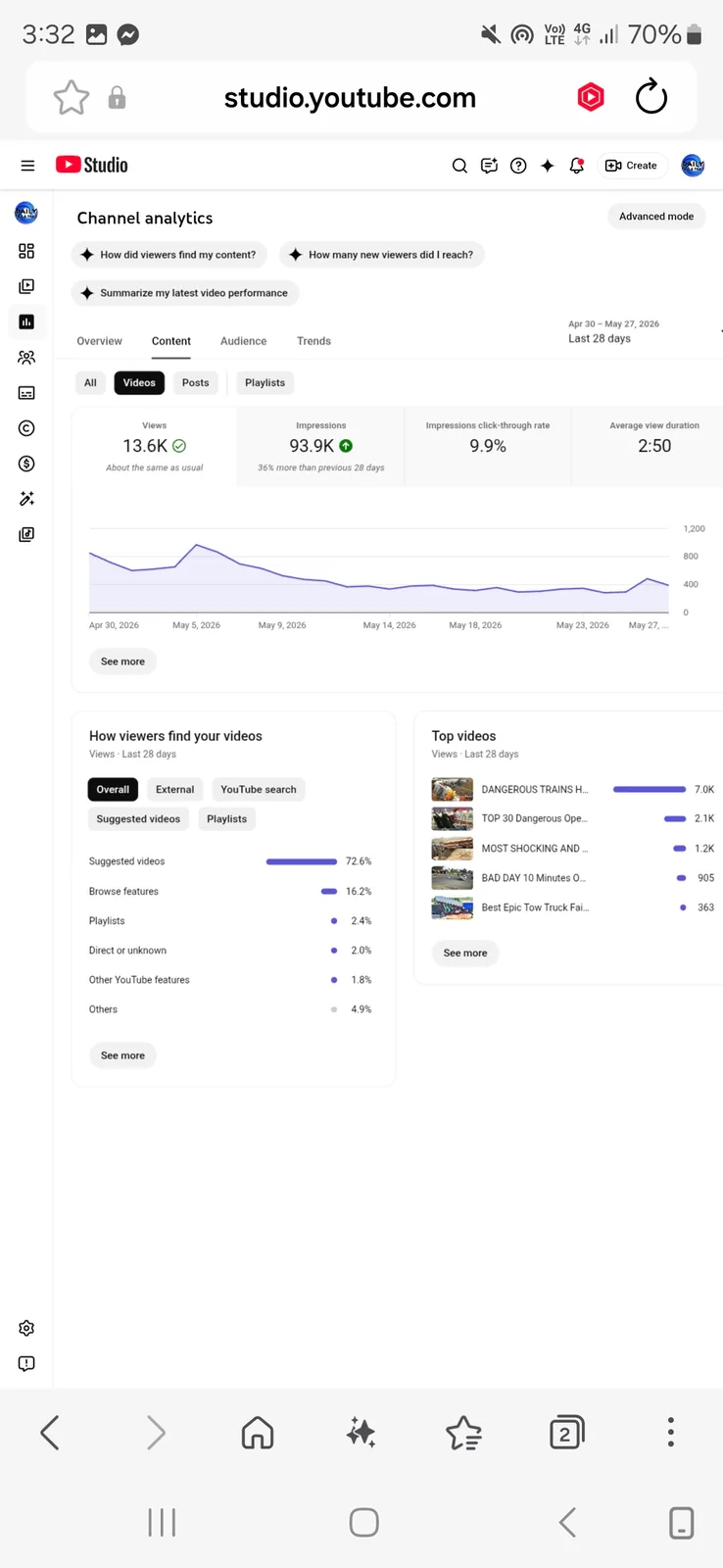Screen dimensions: 723x1568
Task: Select the Videos content filter chip
Action: (139, 383)
